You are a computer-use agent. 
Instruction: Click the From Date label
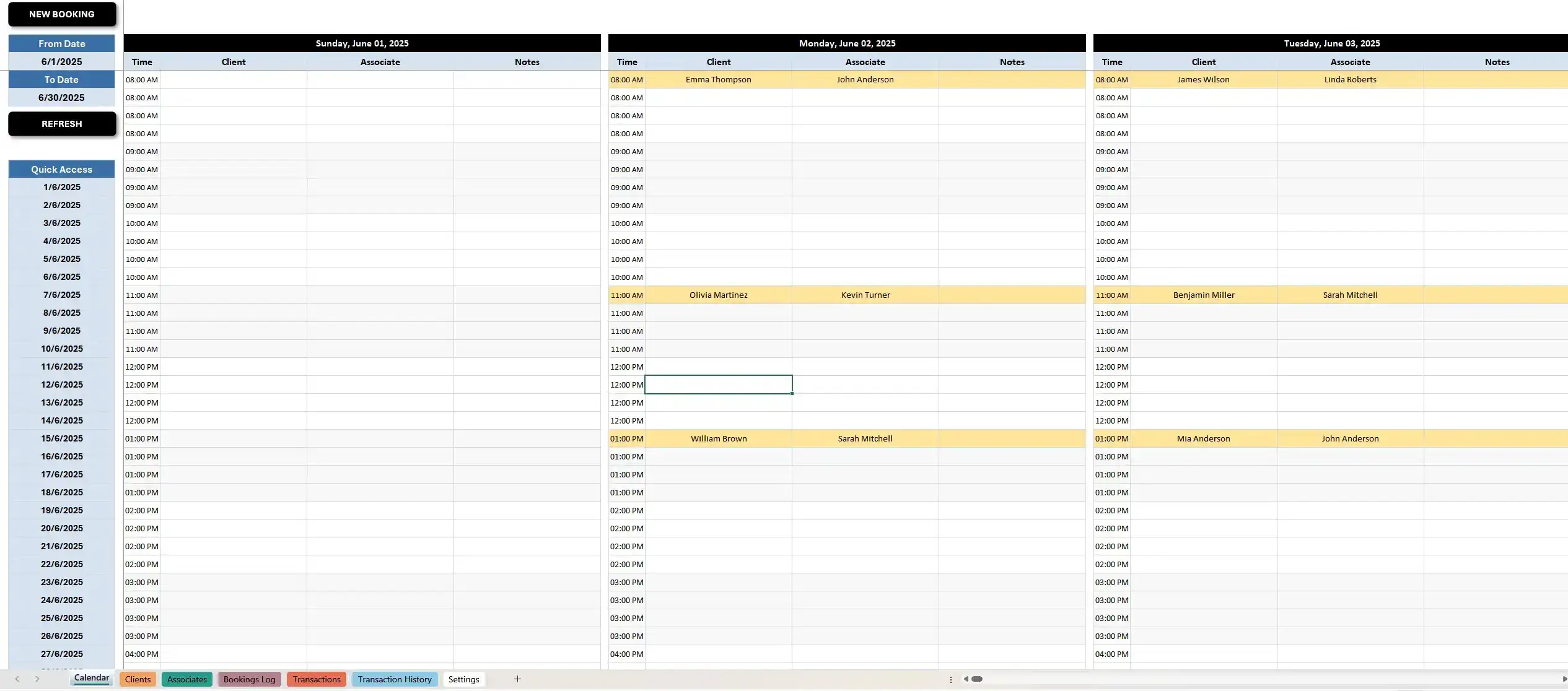click(x=62, y=43)
